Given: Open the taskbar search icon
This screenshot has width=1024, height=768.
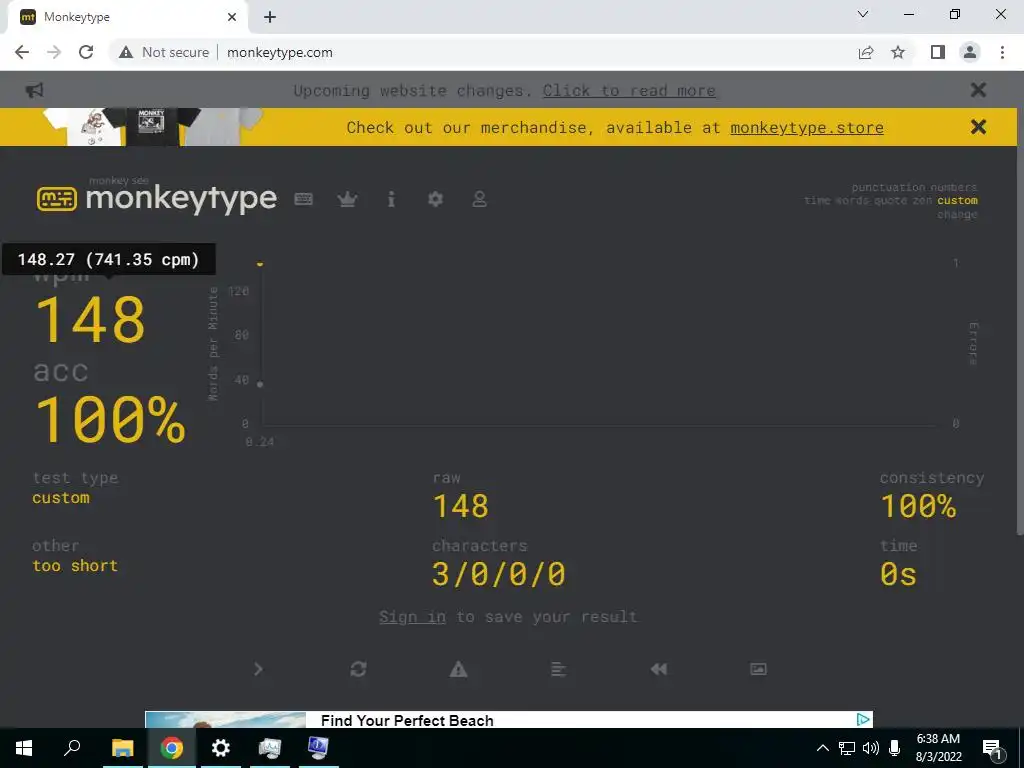Looking at the screenshot, I should [72, 748].
